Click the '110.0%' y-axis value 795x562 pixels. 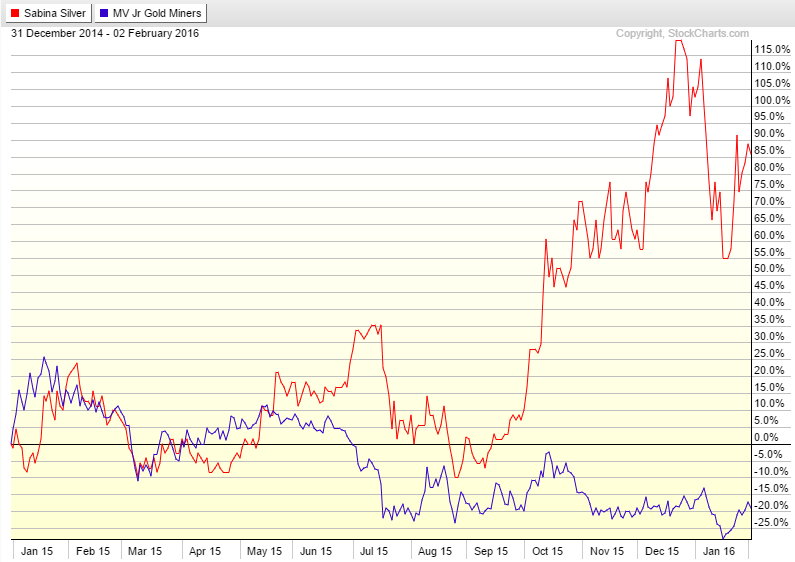[772, 66]
